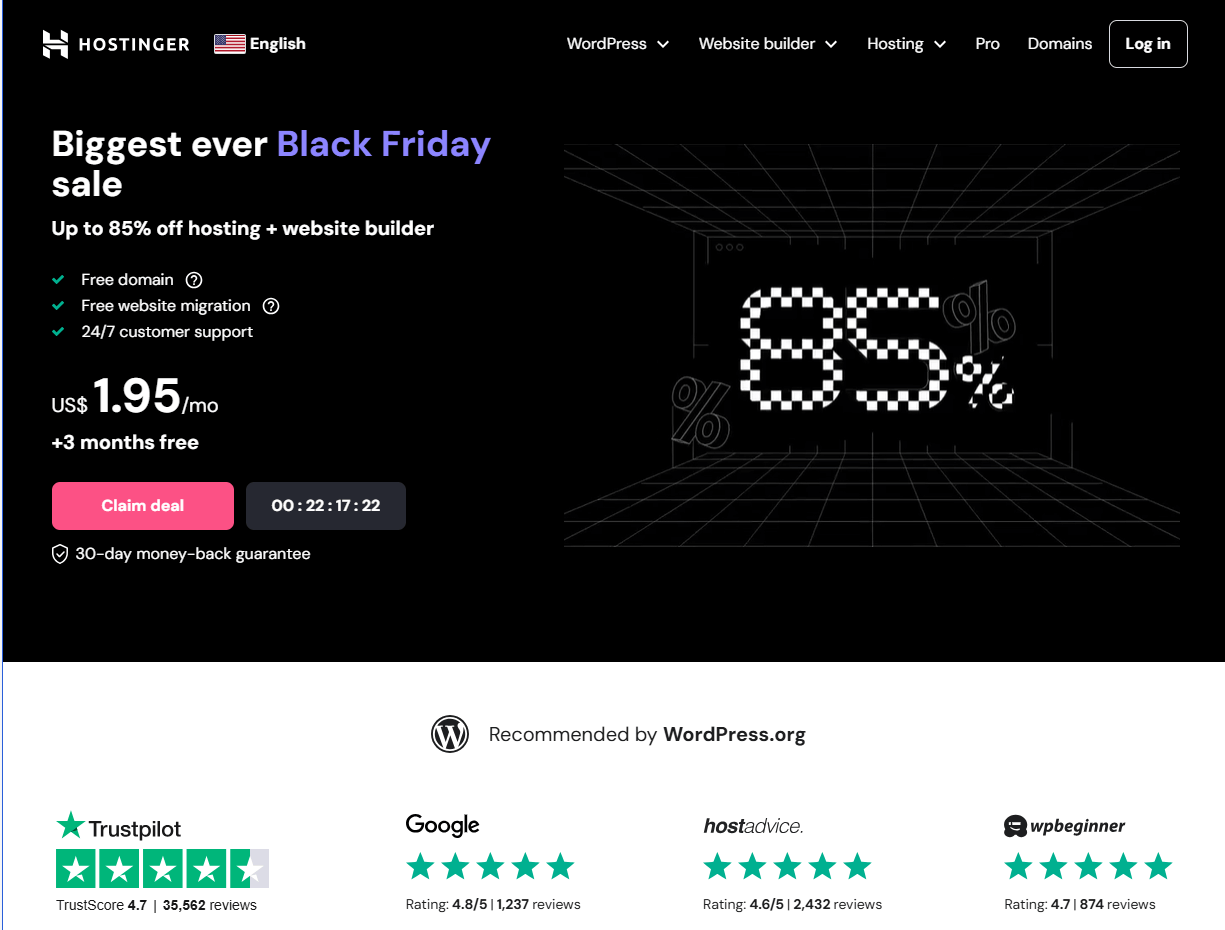Click the hostadvice logo
Screen dimensions: 1225x930
(753, 826)
